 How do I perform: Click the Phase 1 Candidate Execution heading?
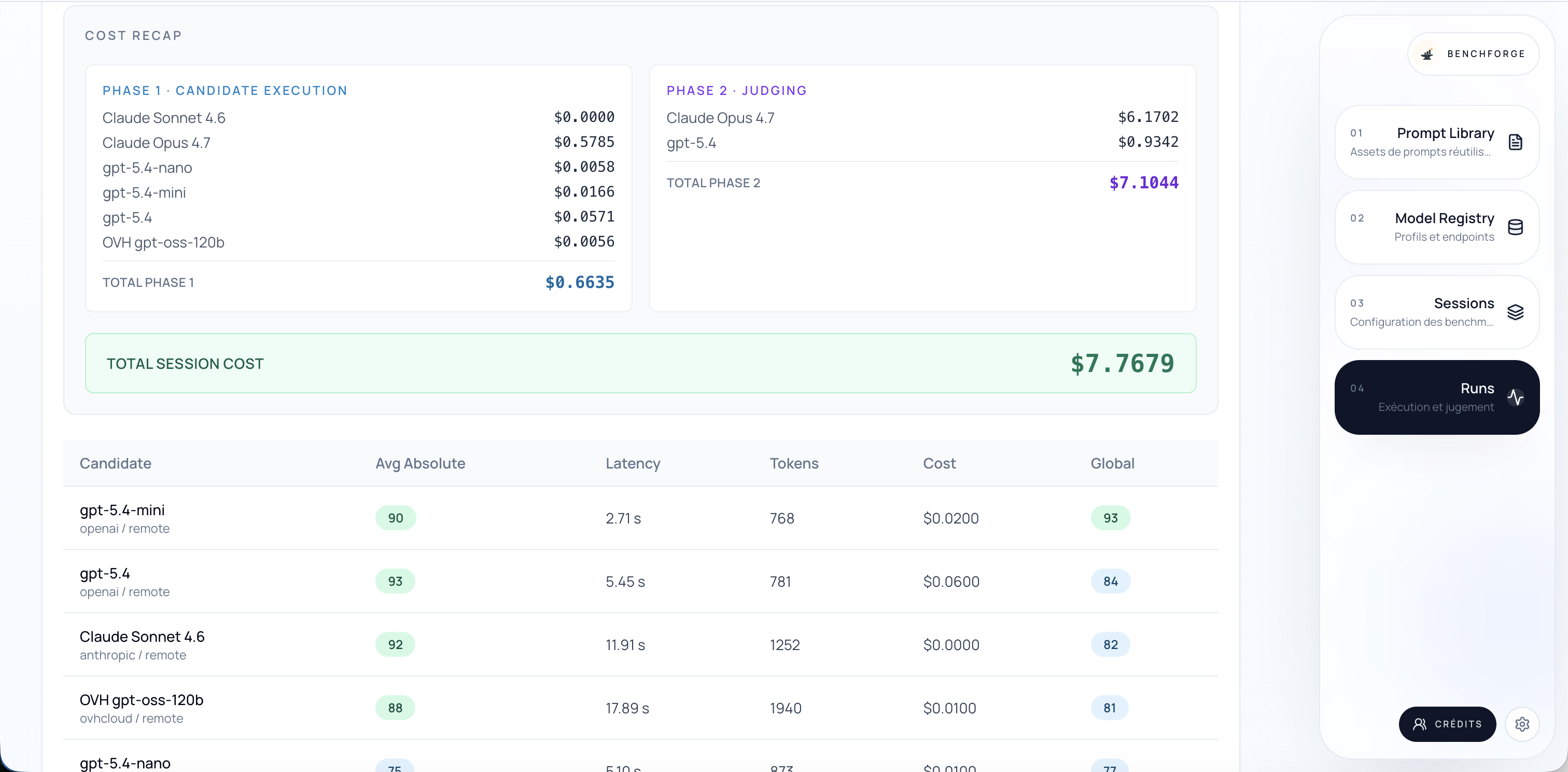coord(225,91)
